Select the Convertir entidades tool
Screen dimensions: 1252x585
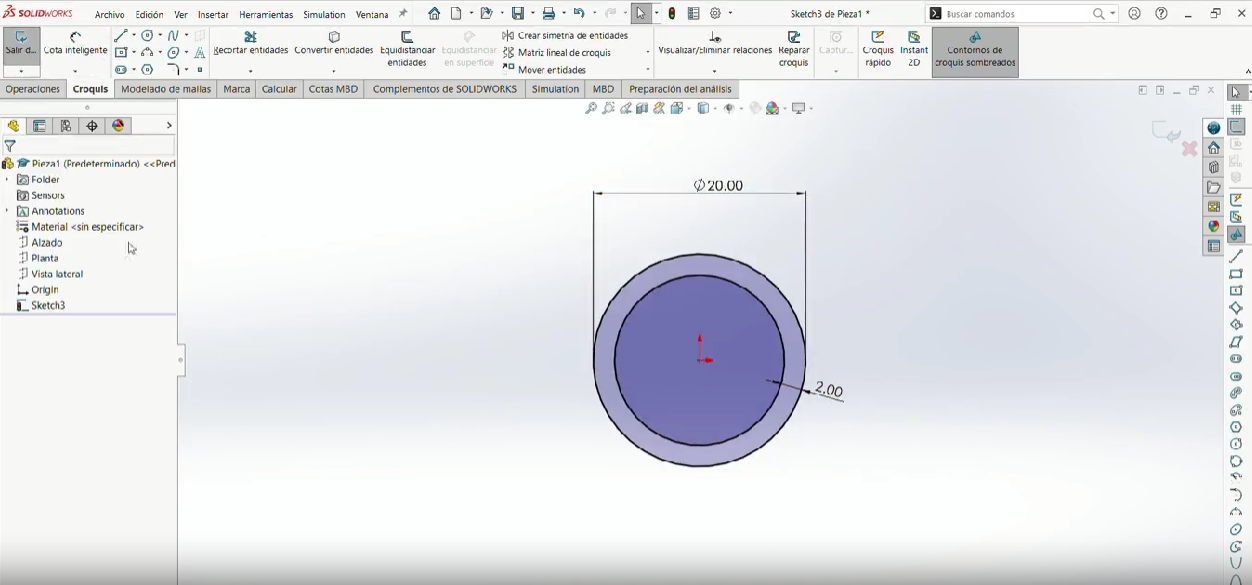coord(334,43)
